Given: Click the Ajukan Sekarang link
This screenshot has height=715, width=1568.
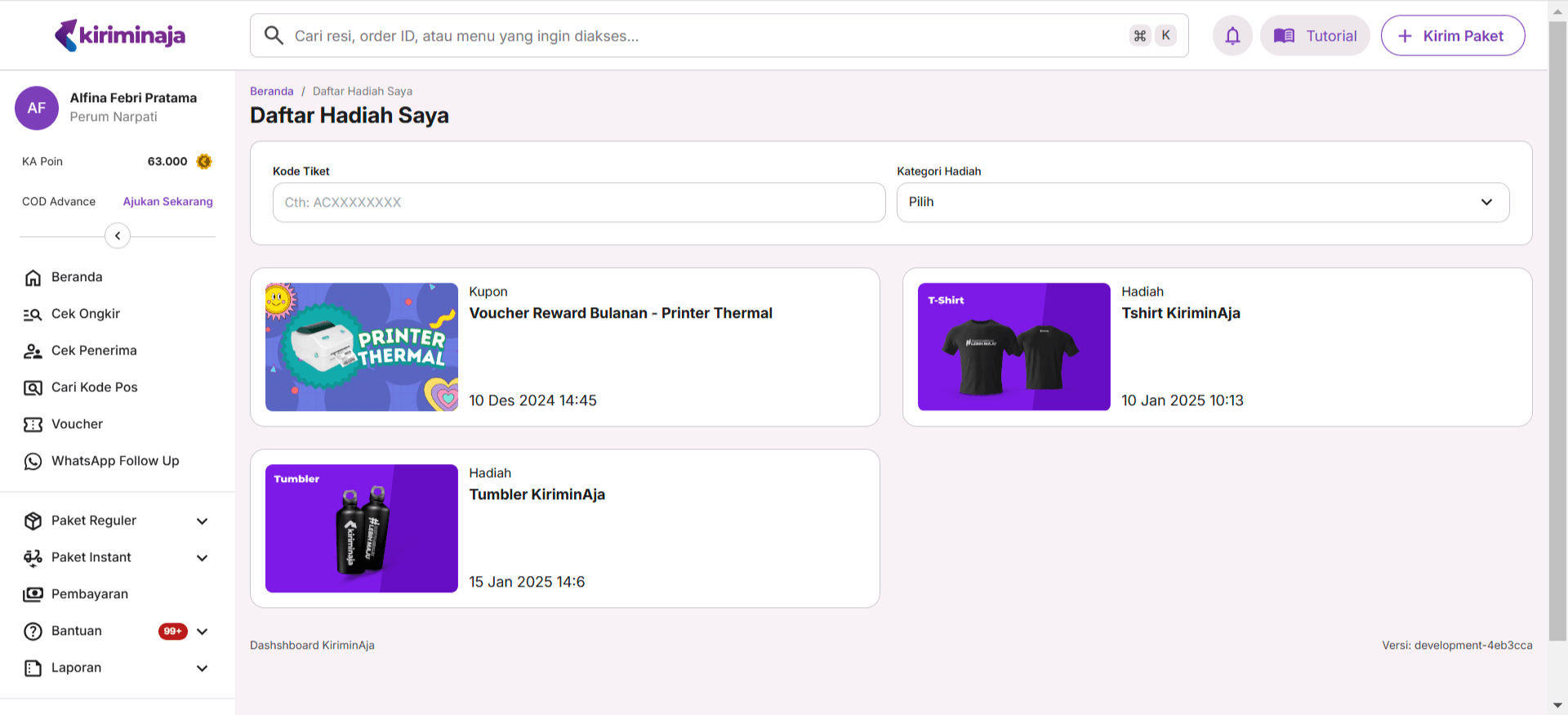Looking at the screenshot, I should [167, 202].
